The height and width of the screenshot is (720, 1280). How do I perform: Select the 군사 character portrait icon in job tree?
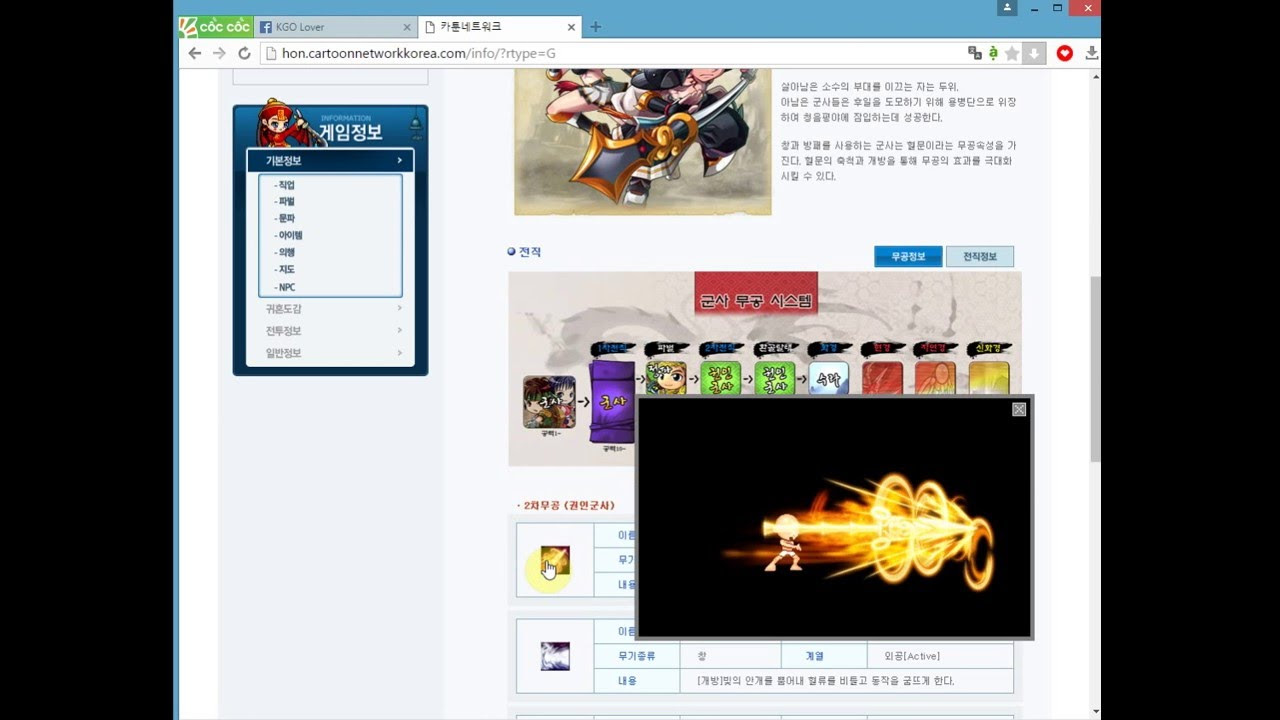(x=549, y=402)
